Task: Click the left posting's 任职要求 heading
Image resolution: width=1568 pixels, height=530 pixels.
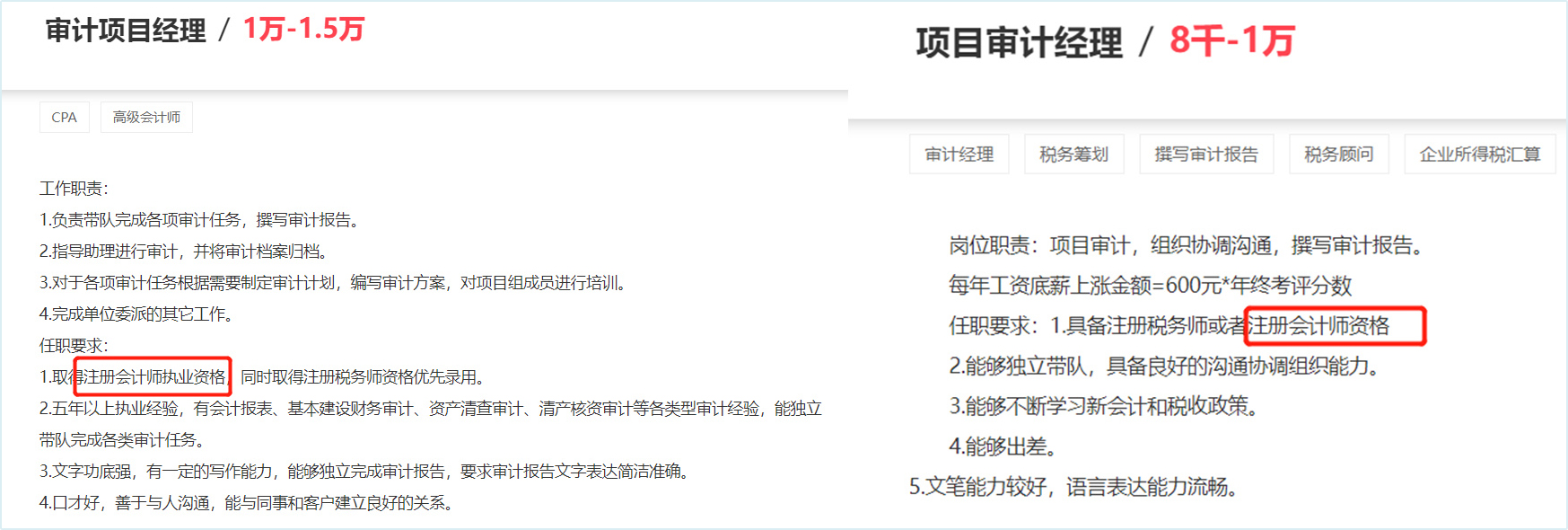Action: click(74, 346)
